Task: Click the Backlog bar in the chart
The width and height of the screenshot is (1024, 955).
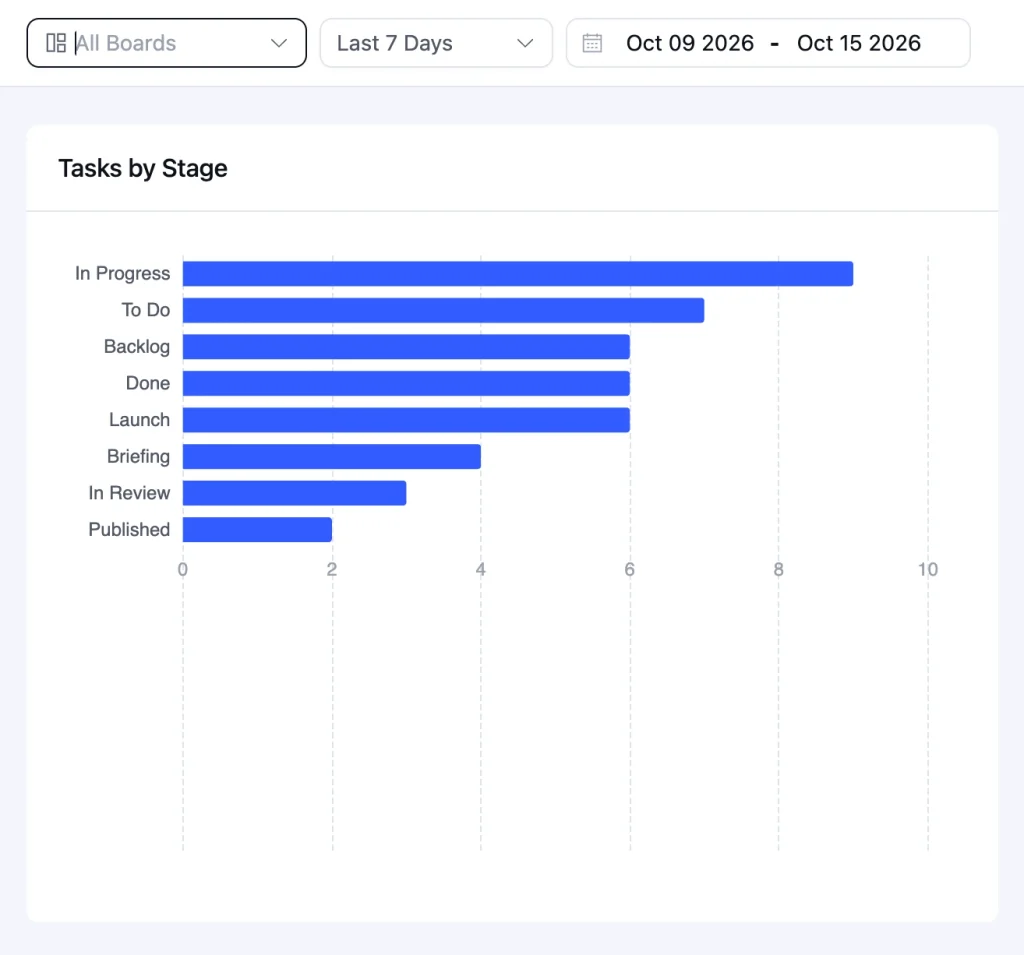Action: pyautogui.click(x=406, y=347)
